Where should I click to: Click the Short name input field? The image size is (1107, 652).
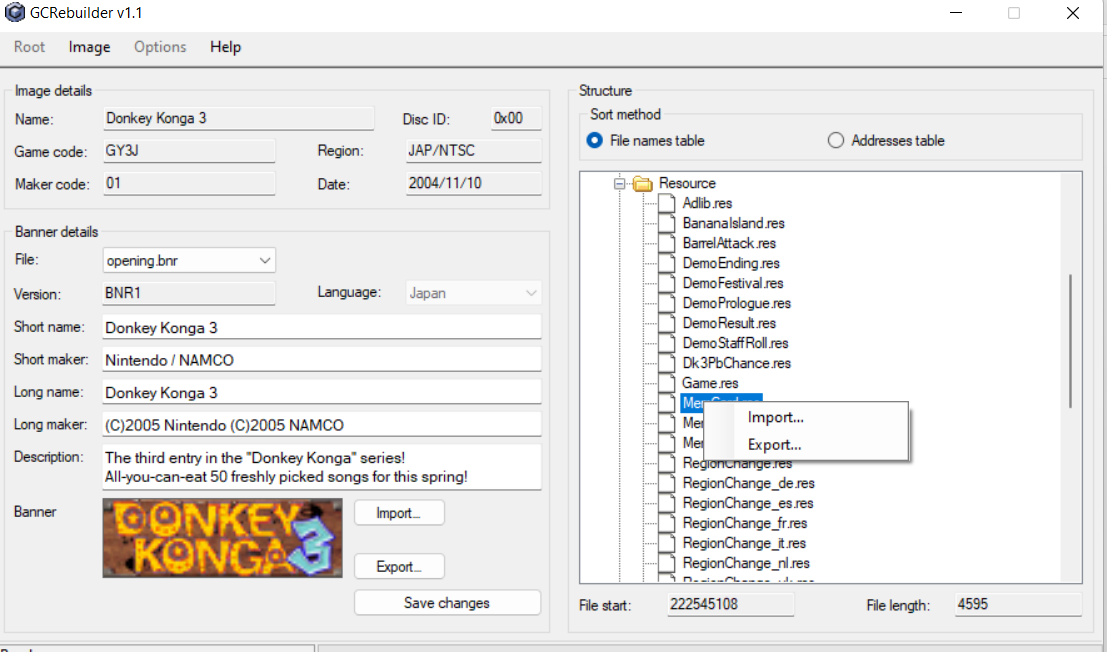322,327
